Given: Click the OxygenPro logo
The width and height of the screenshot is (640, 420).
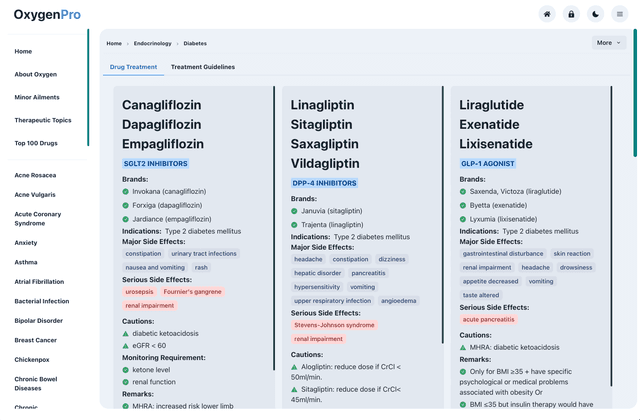Looking at the screenshot, I should point(47,15).
